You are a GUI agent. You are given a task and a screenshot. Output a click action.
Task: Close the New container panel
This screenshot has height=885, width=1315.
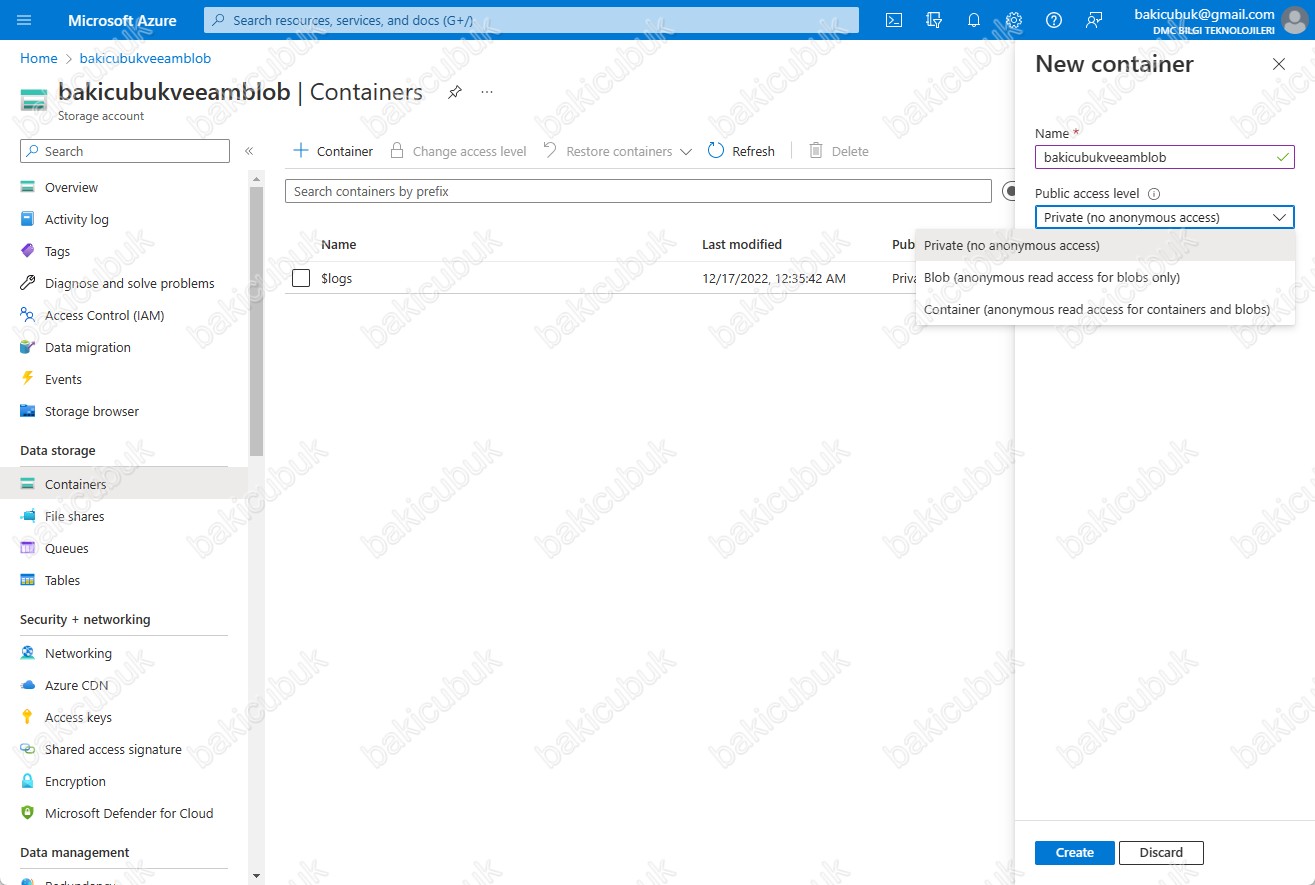click(x=1279, y=64)
